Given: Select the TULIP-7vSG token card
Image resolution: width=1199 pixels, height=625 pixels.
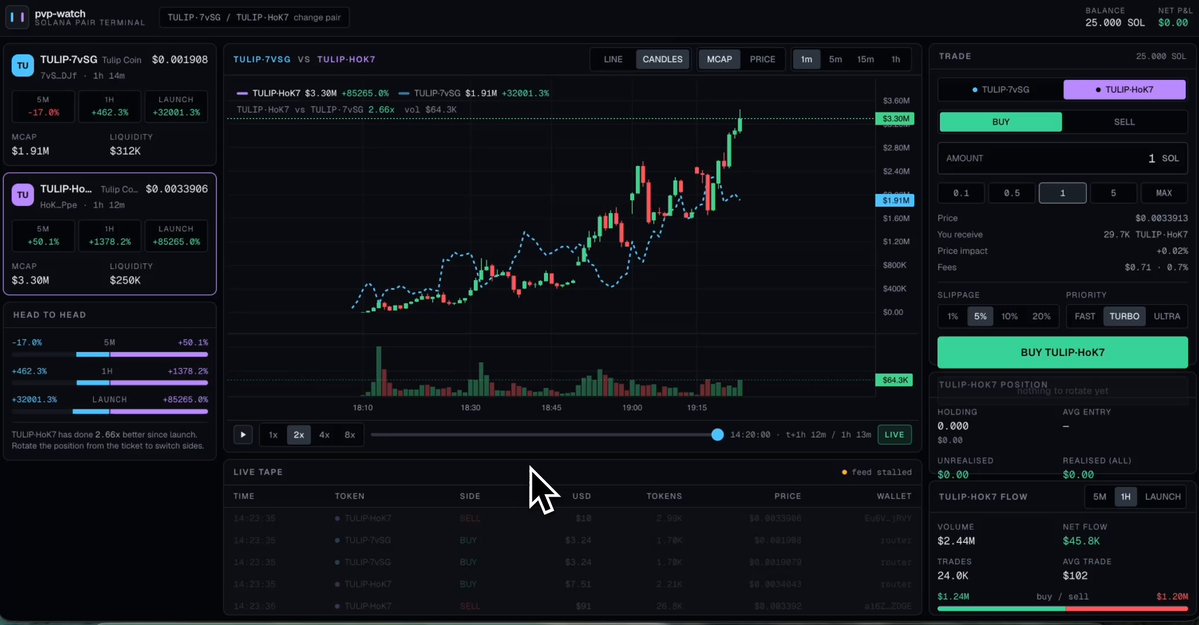Looking at the screenshot, I should pos(110,105).
